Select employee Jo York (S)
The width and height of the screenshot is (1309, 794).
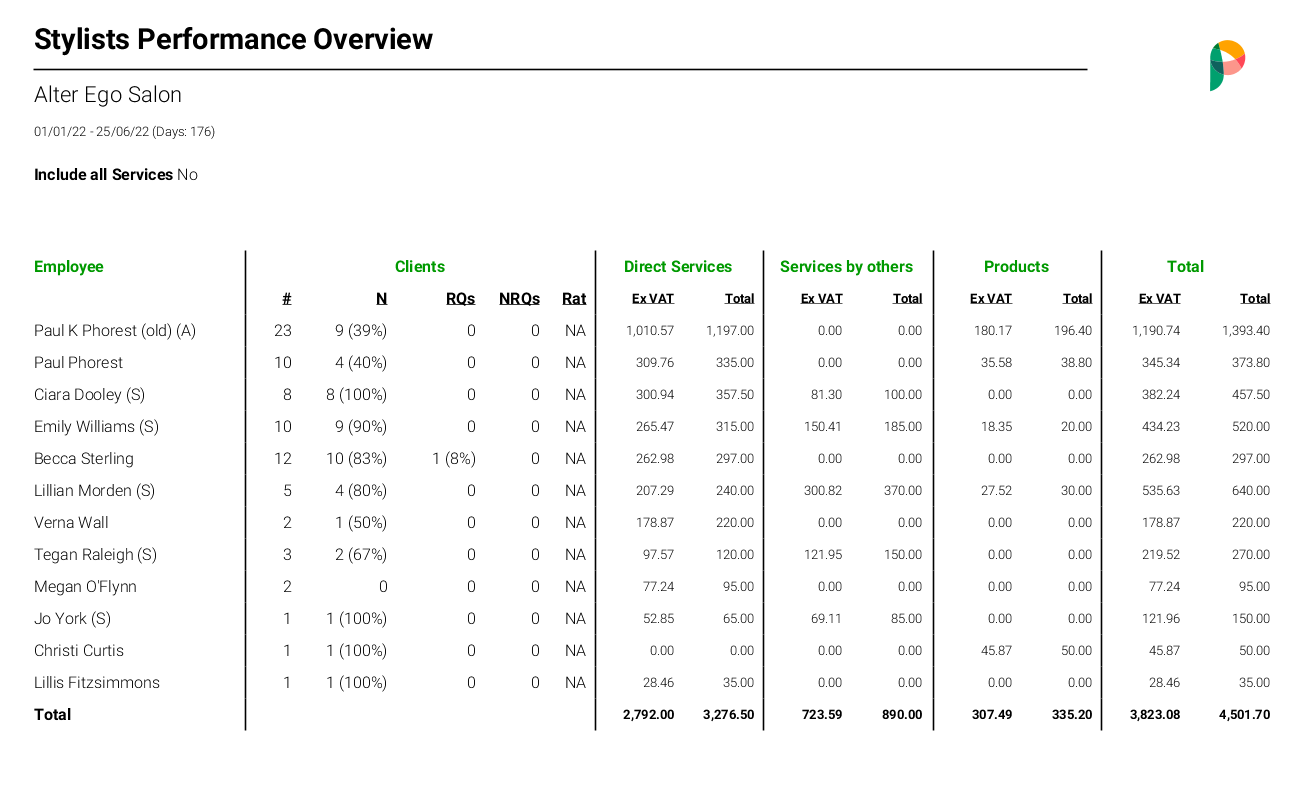pyautogui.click(x=73, y=619)
